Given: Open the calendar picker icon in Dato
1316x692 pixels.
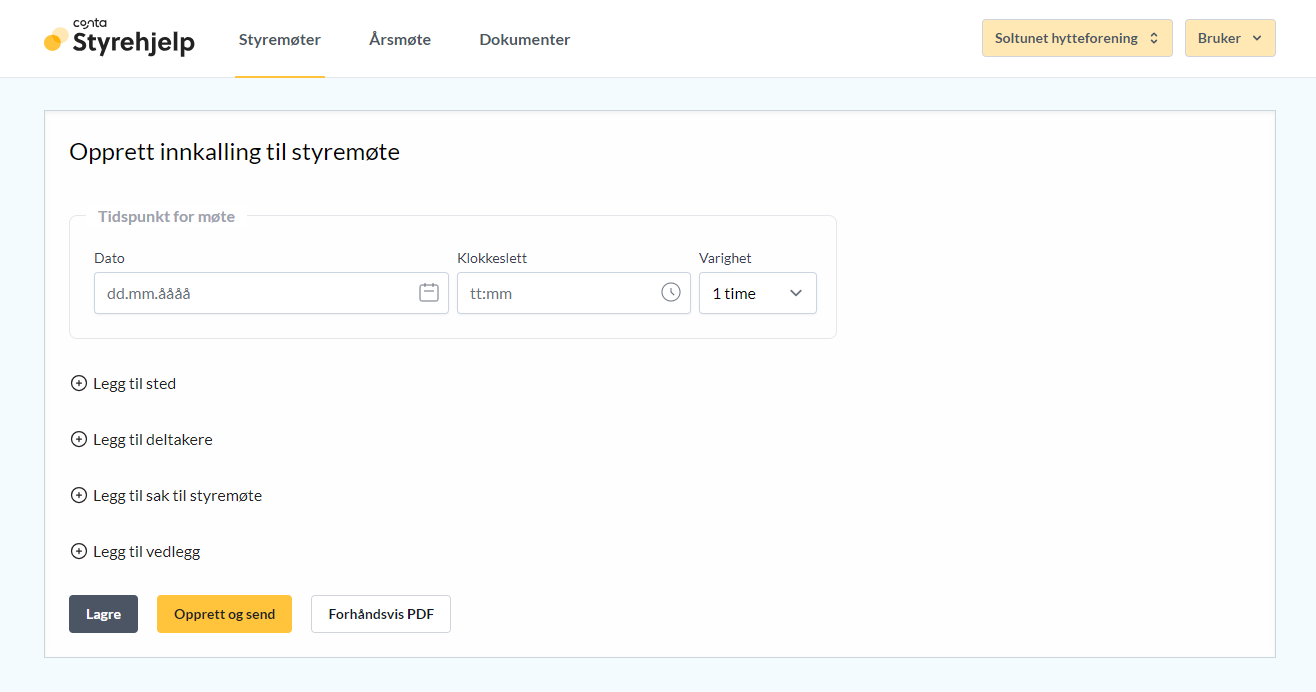Looking at the screenshot, I should 429,293.
